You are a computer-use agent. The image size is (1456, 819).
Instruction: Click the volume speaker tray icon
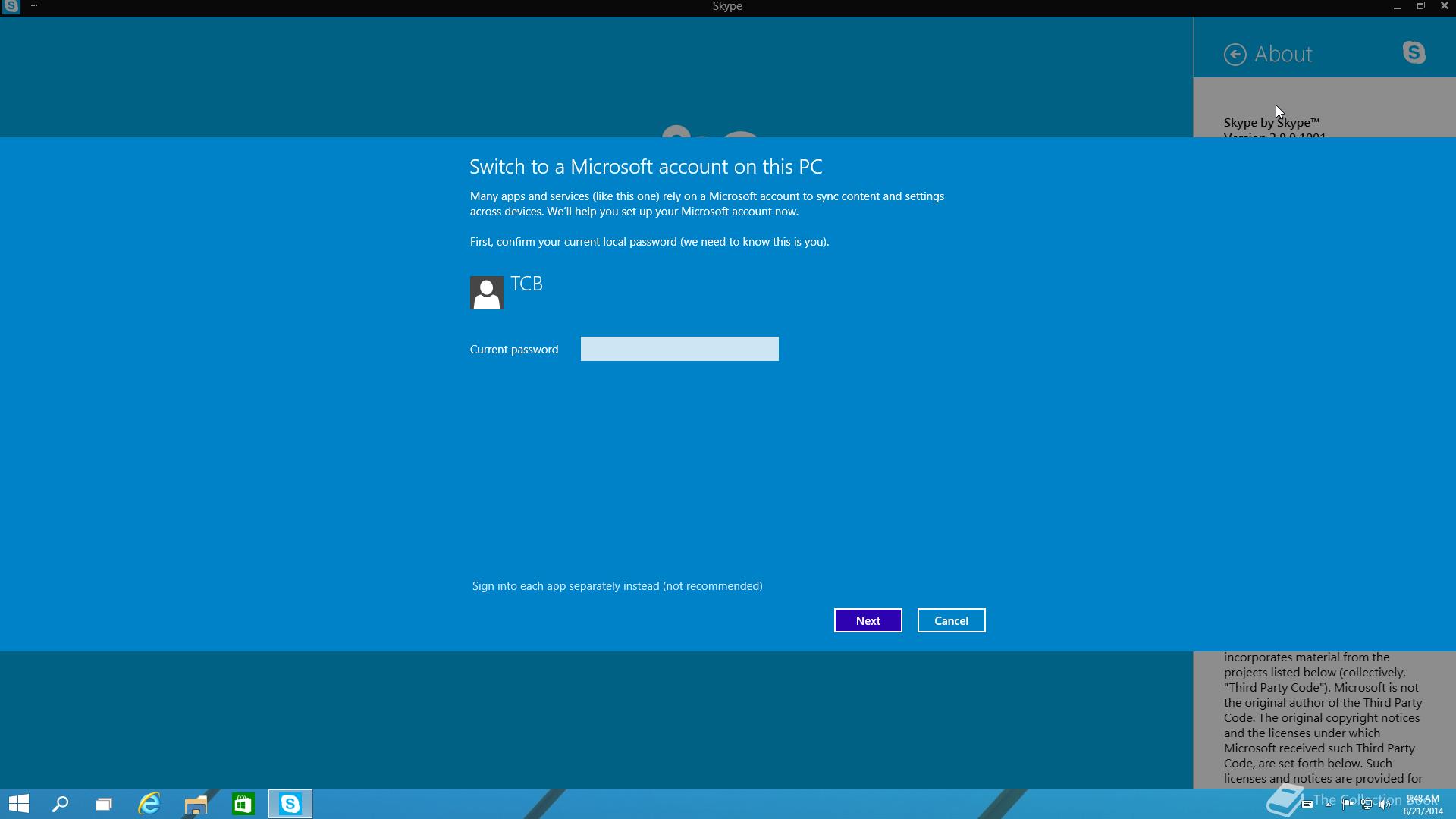click(1385, 805)
